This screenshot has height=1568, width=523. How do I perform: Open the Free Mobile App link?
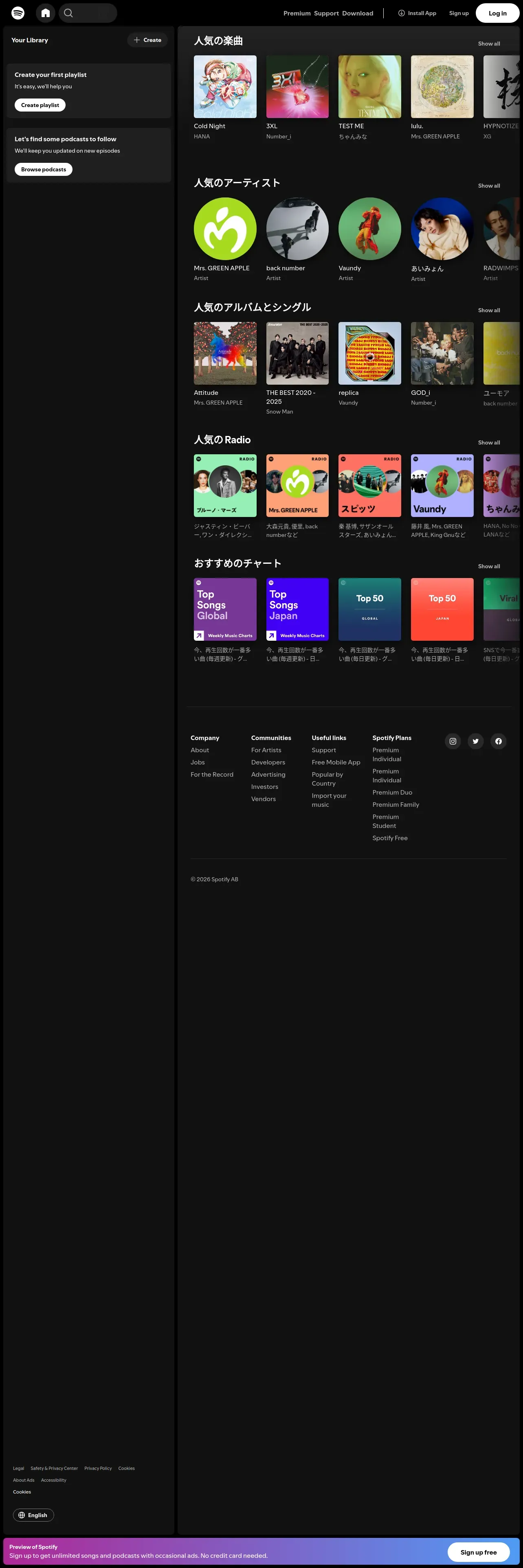pos(336,762)
